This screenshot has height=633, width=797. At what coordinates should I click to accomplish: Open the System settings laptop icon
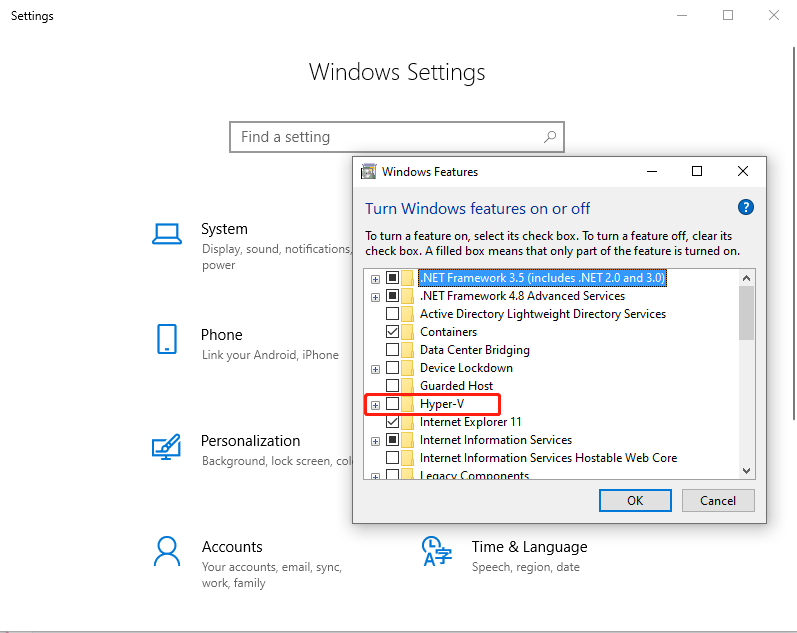[x=167, y=234]
